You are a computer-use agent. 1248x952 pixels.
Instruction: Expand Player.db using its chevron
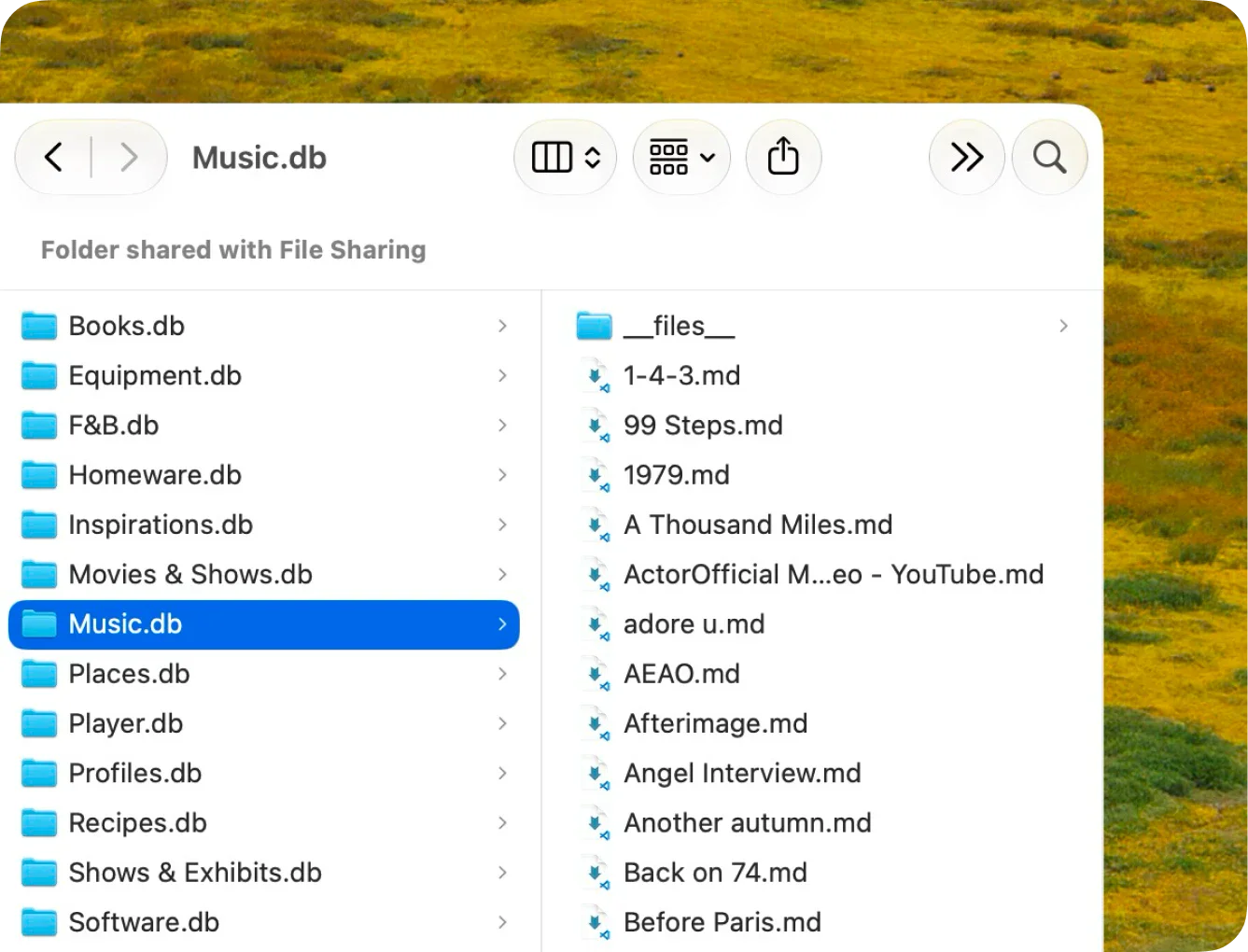tap(502, 723)
